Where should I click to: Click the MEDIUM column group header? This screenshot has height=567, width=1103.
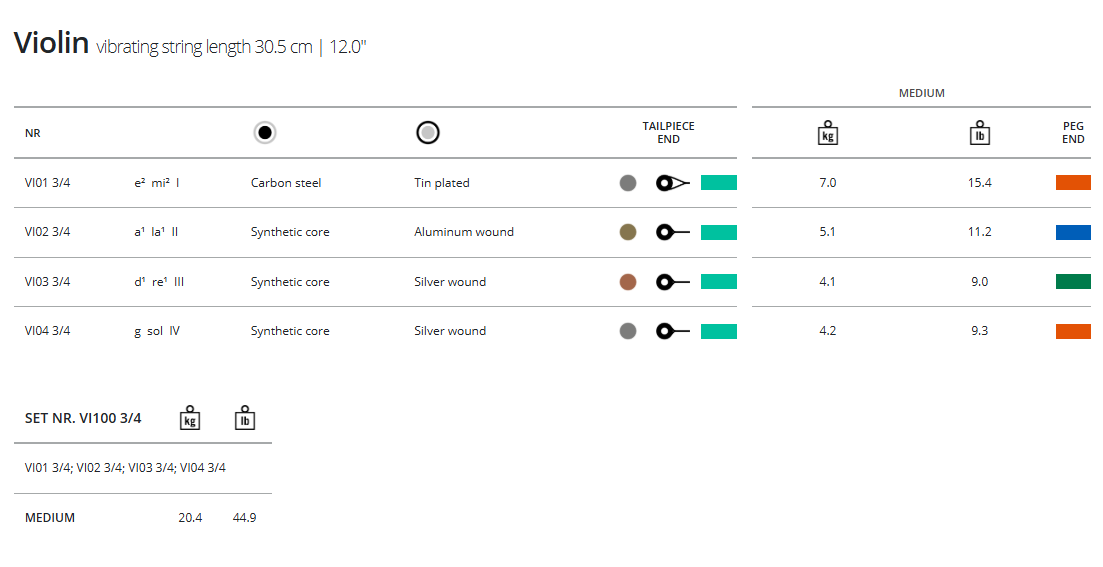pyautogui.click(x=921, y=93)
